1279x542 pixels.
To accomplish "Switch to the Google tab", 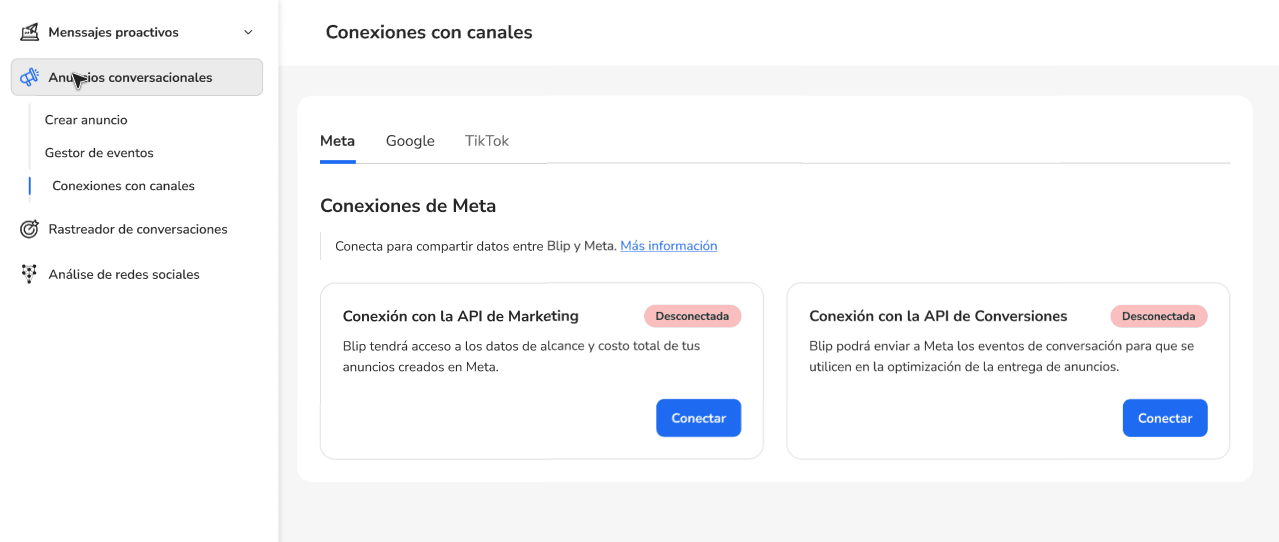I will point(410,141).
